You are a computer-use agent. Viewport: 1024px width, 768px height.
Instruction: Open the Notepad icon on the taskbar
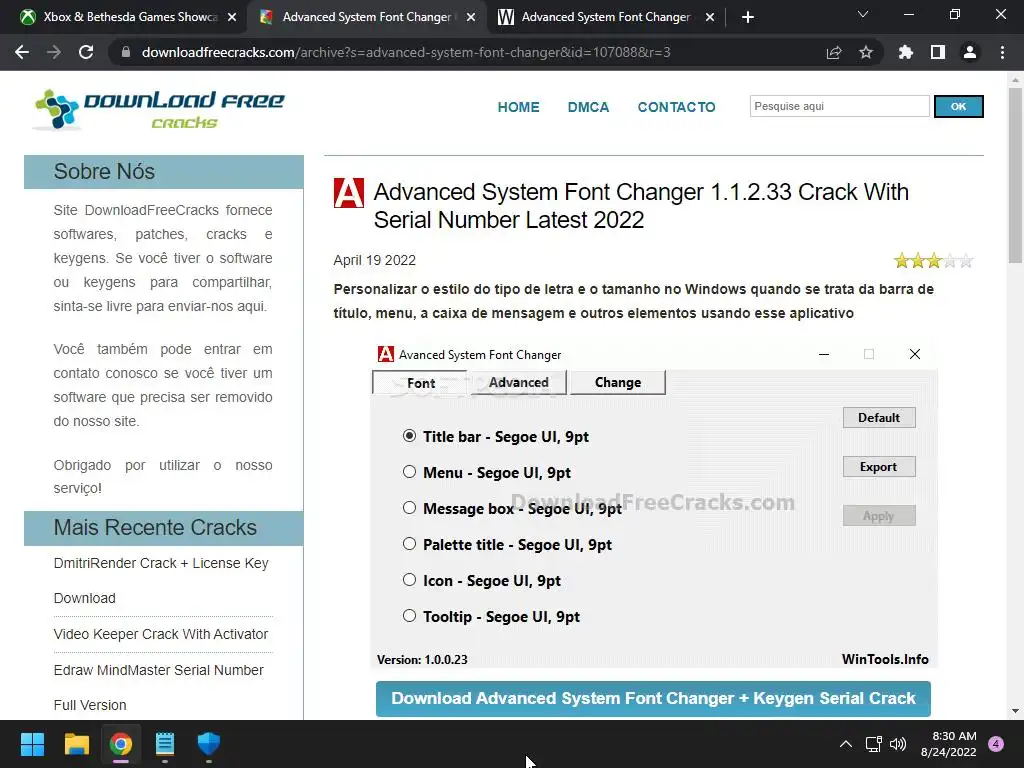(165, 744)
